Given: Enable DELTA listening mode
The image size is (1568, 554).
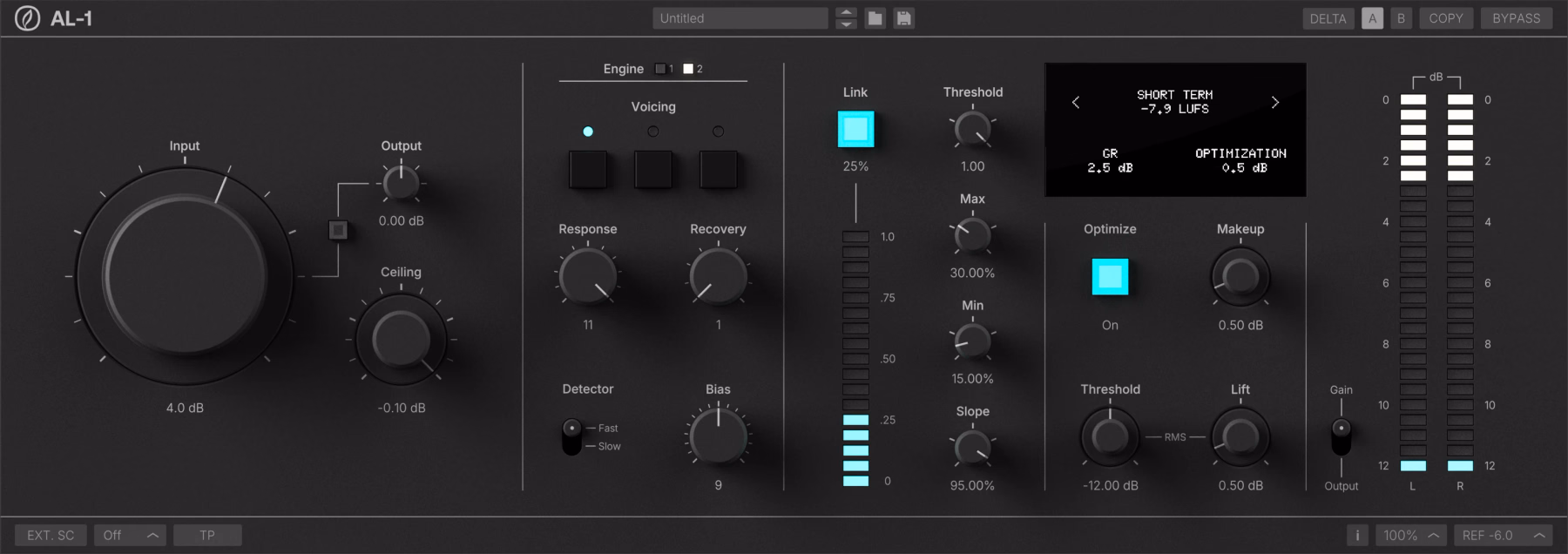Looking at the screenshot, I should pyautogui.click(x=1328, y=18).
